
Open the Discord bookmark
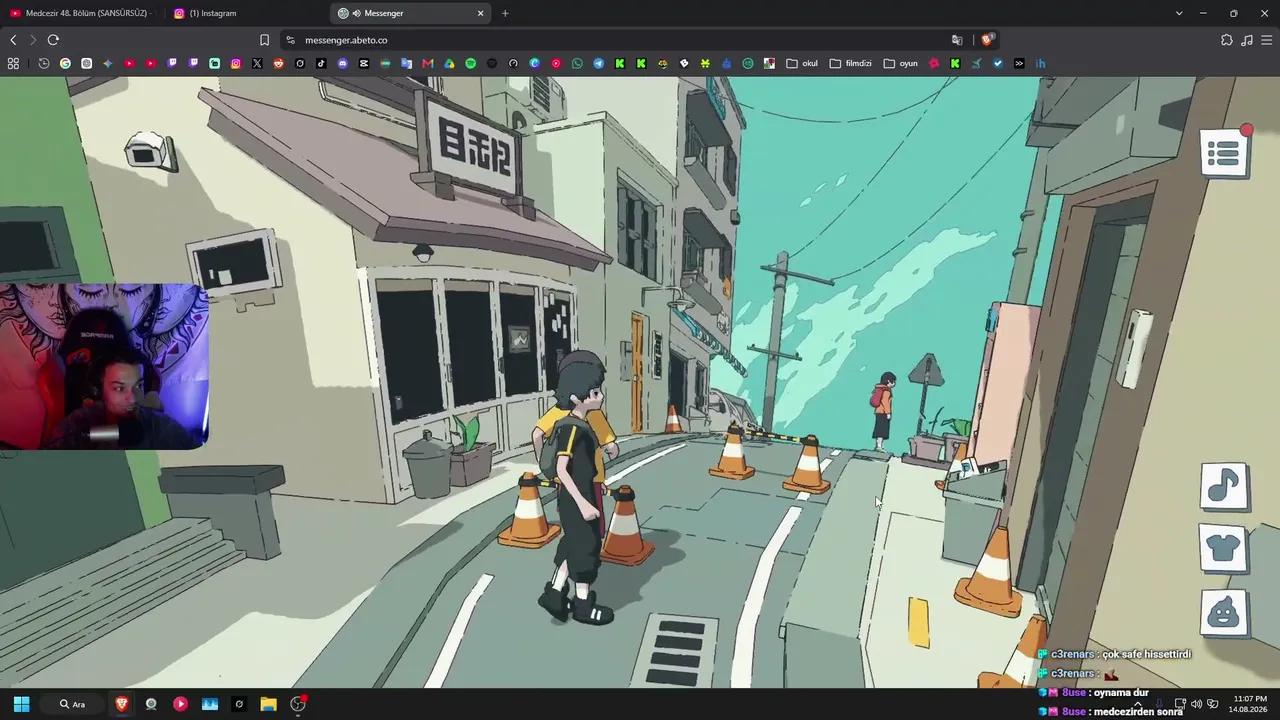point(343,63)
